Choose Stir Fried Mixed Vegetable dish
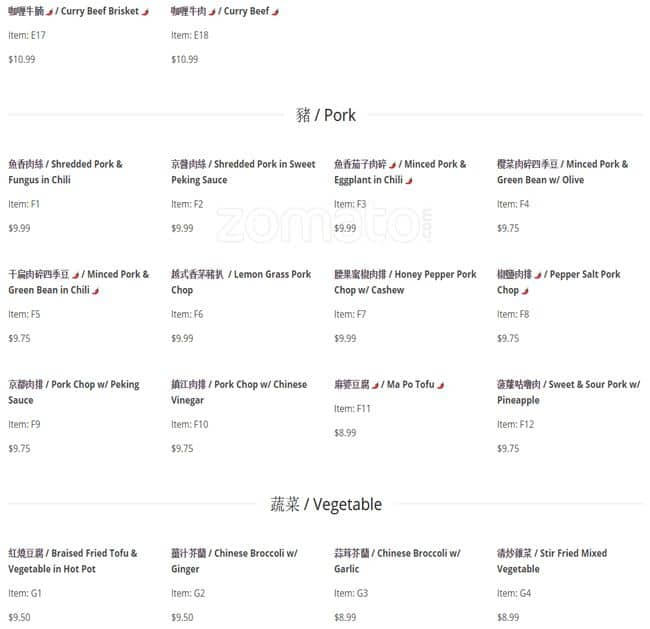The image size is (650, 629). click(x=551, y=561)
